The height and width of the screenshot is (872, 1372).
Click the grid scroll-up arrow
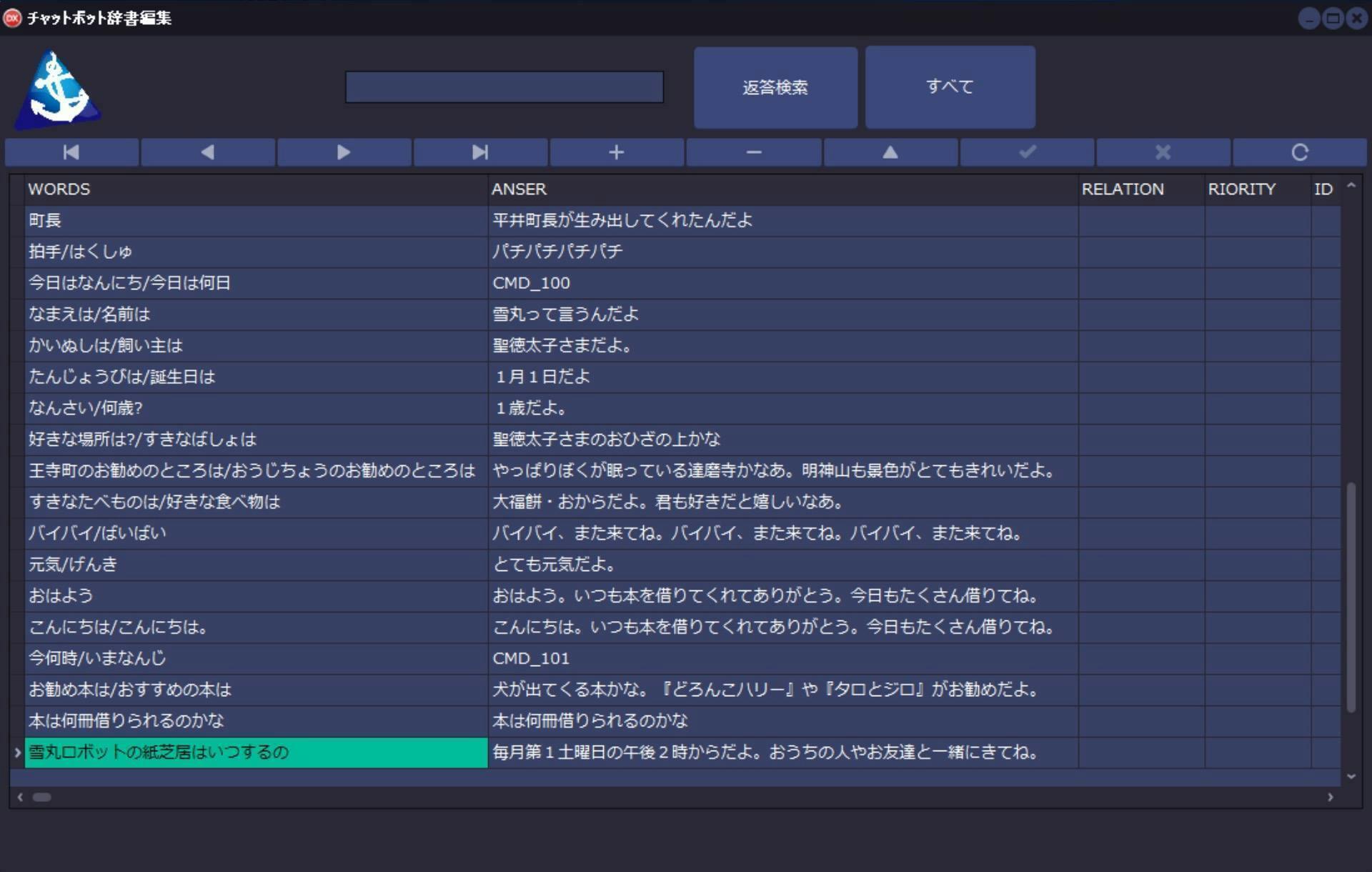point(1351,185)
